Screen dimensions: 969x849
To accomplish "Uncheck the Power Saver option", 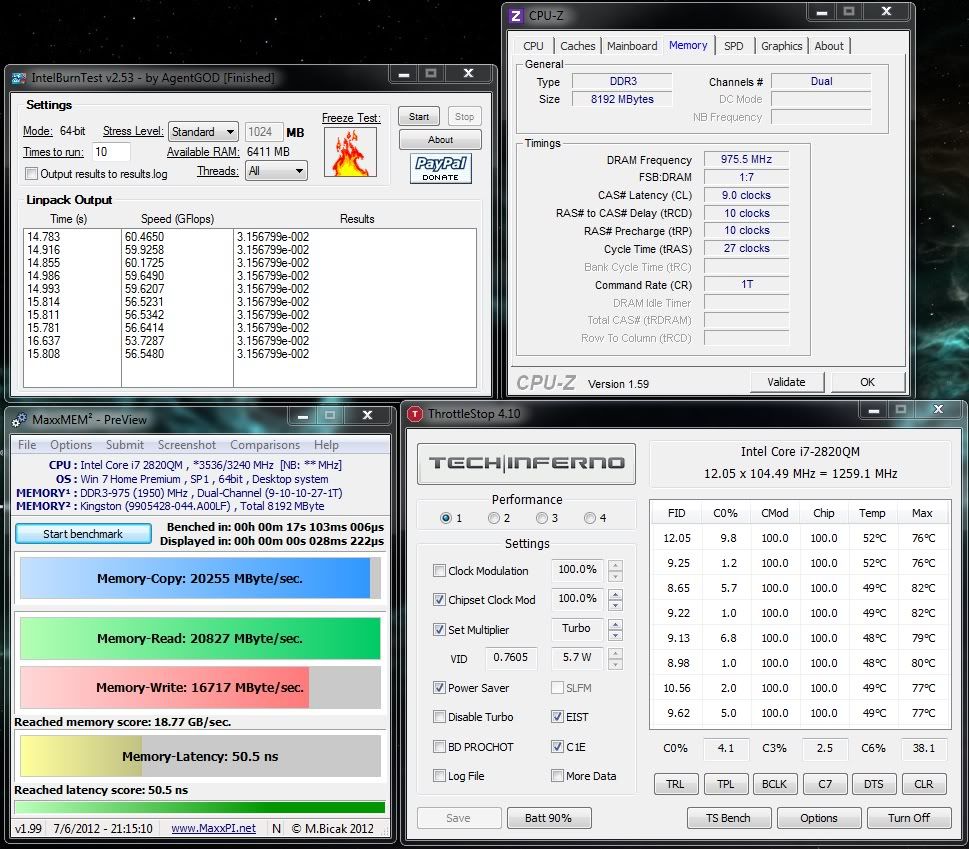I will click(x=439, y=688).
